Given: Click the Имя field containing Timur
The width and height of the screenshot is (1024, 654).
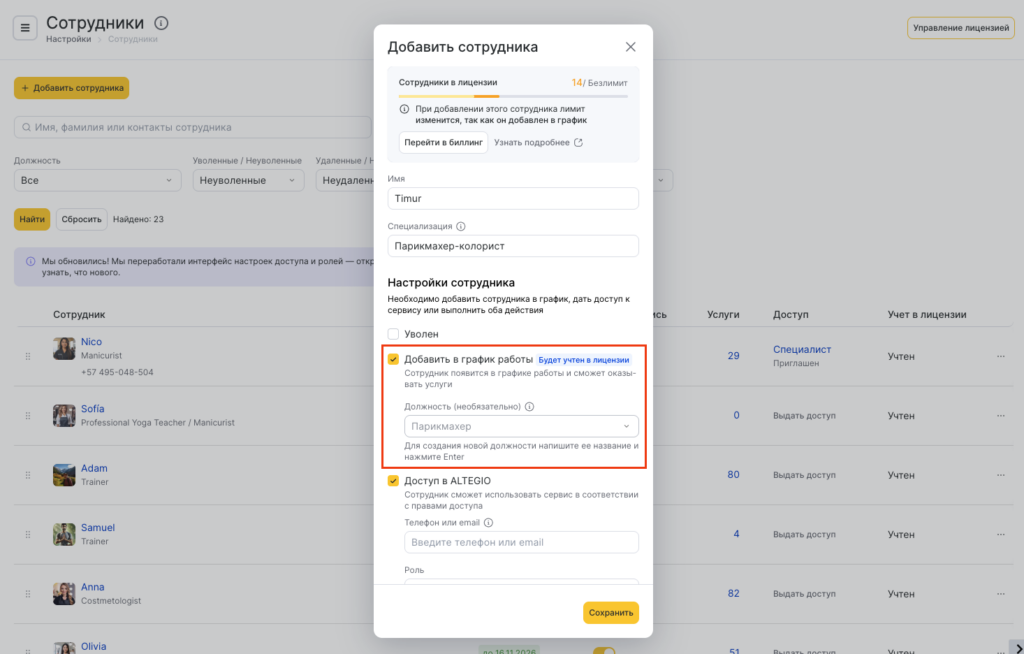Looking at the screenshot, I should point(512,198).
